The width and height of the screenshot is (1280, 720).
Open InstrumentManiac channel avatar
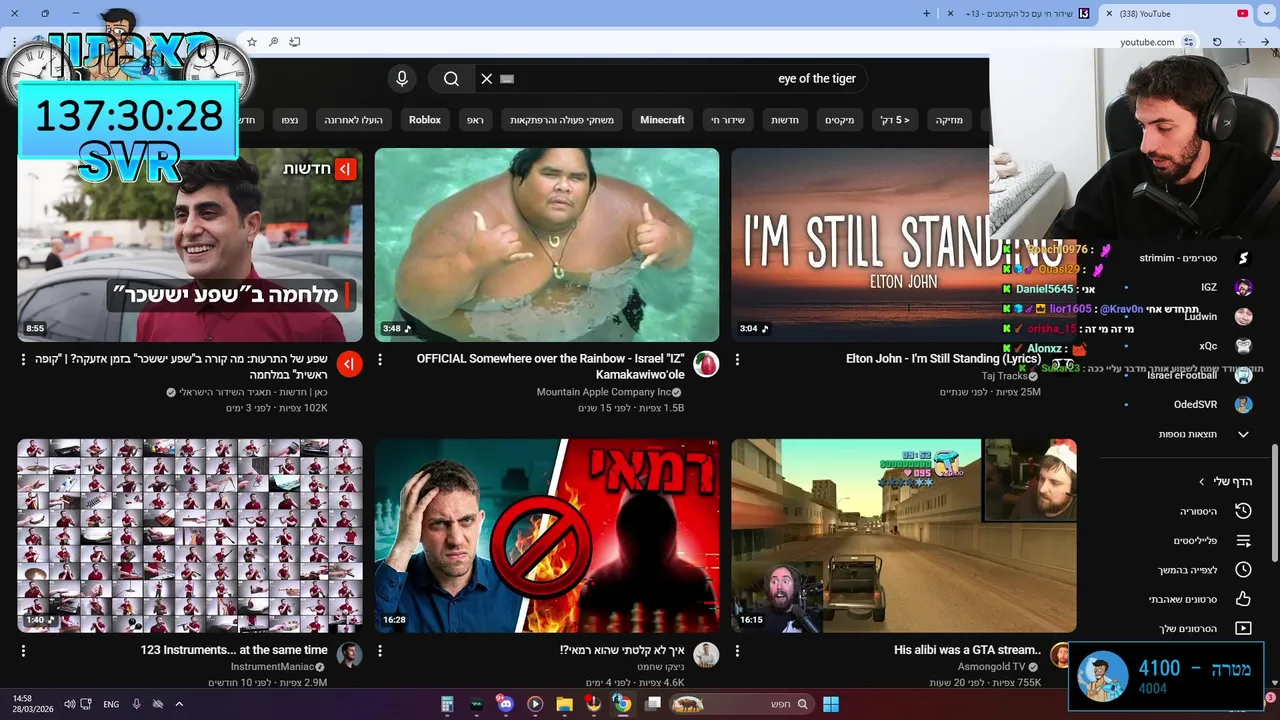(349, 655)
